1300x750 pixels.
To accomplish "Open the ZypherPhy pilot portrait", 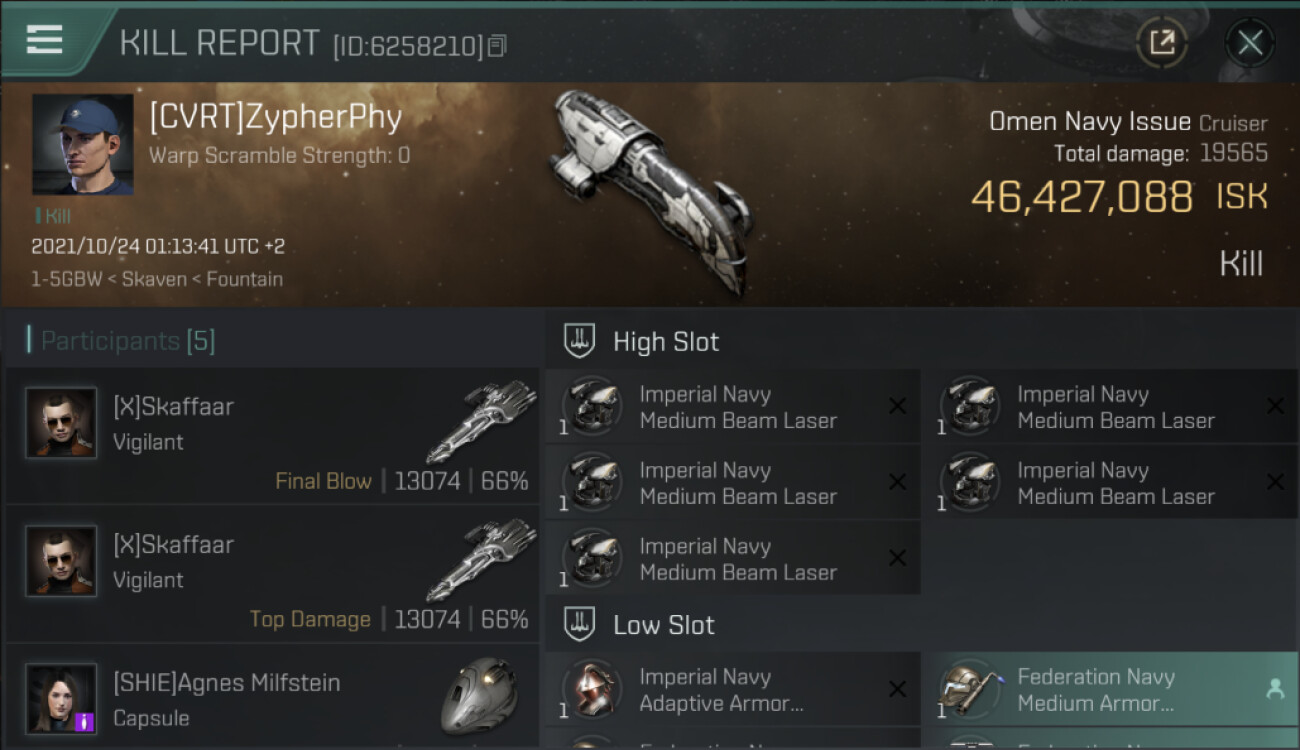I will coord(82,144).
